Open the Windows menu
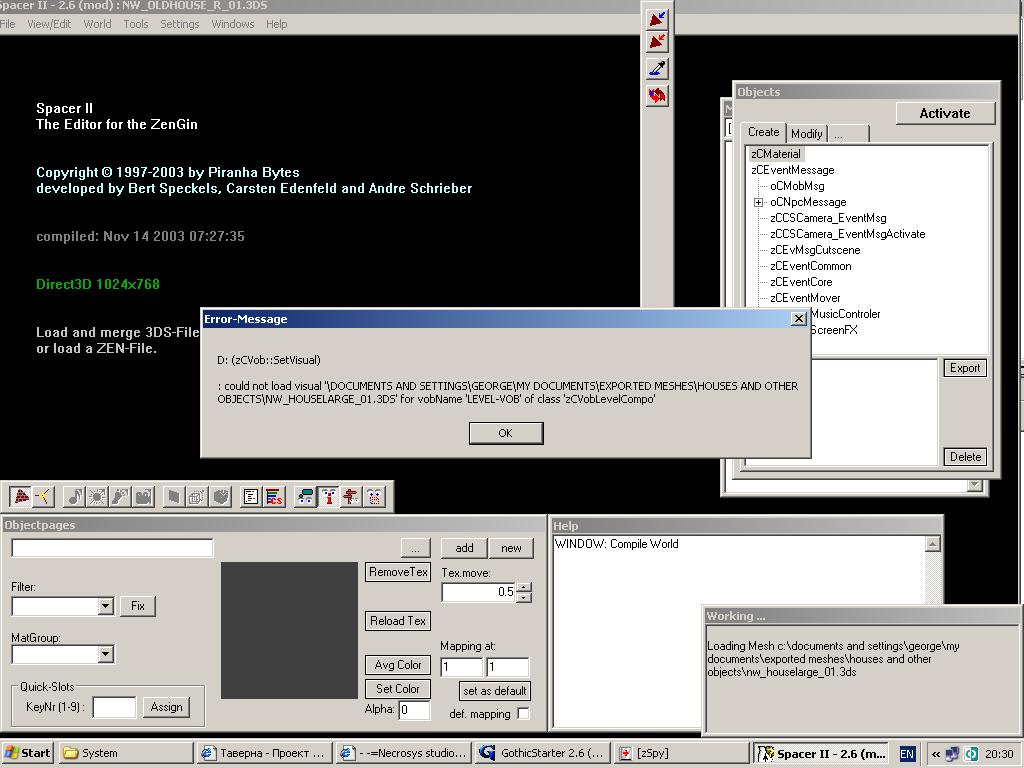This screenshot has height=768, width=1024. (232, 24)
